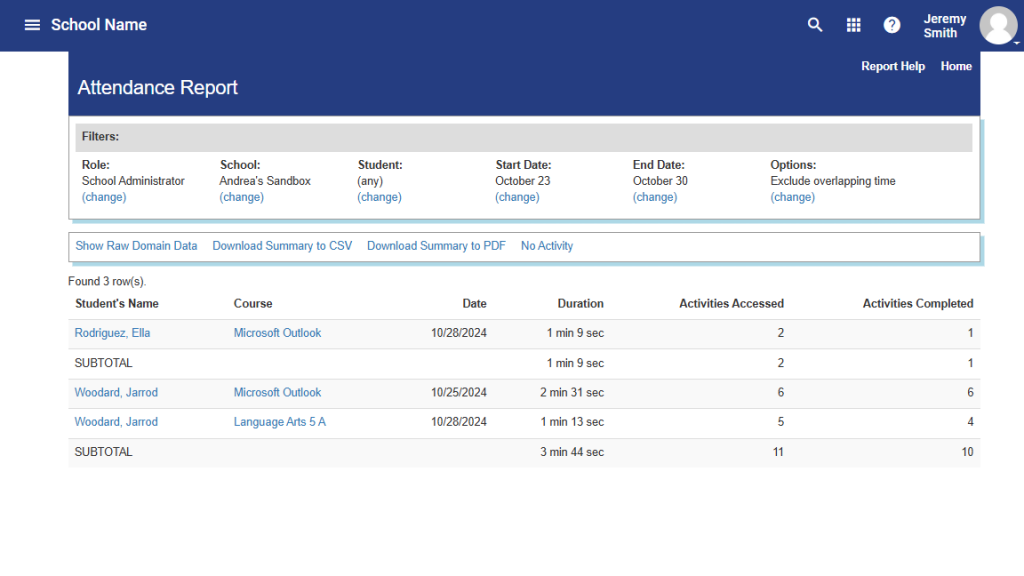Screen dimensions: 1024x576
Task: Open the apps grid launcher
Action: coord(853,25)
